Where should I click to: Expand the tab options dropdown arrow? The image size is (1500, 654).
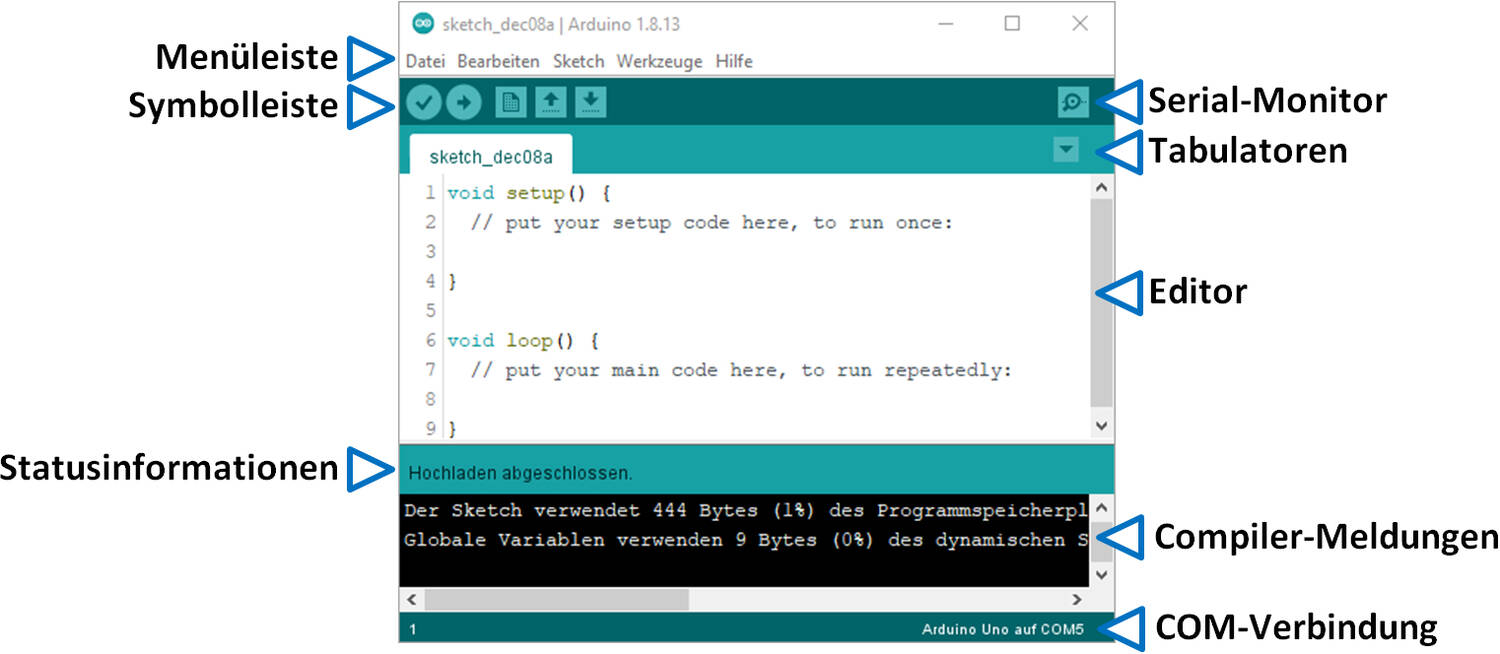(1067, 150)
